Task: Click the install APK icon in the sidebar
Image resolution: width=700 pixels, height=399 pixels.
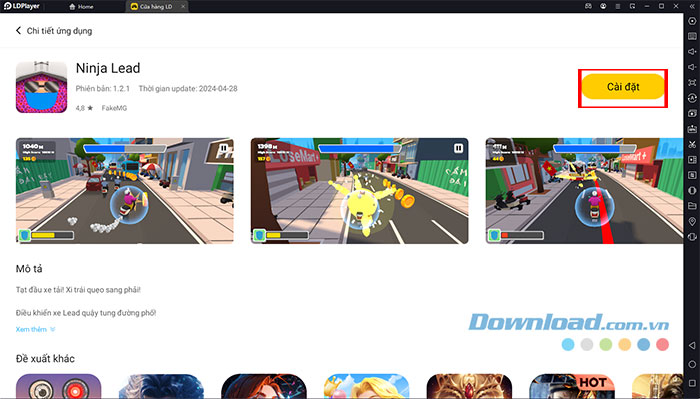Action: click(692, 129)
